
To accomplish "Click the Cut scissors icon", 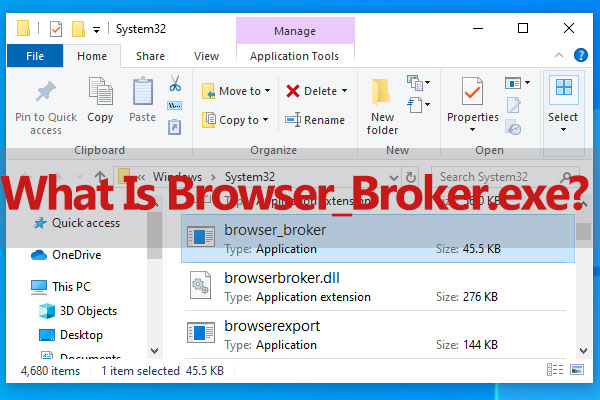I will click(174, 82).
